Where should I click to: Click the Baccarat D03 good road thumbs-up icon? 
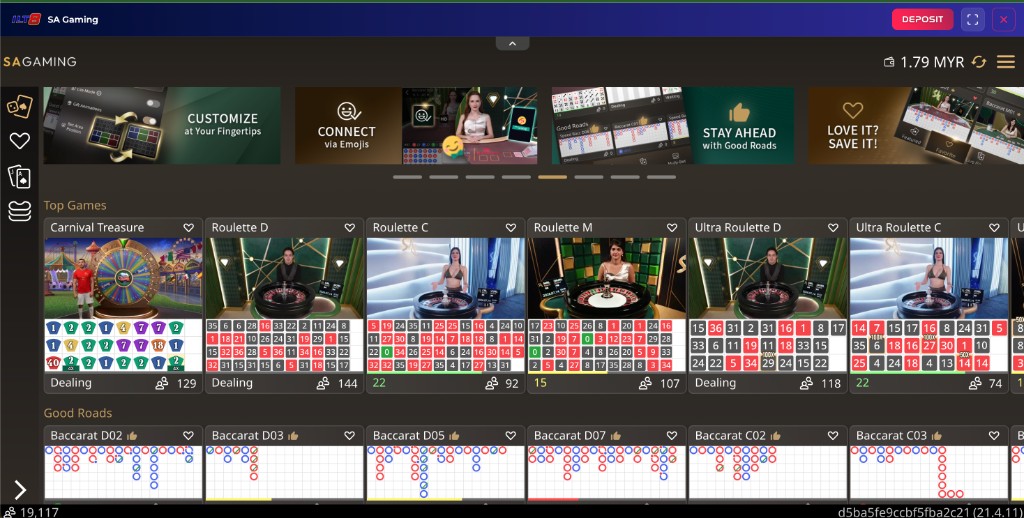(x=293, y=435)
